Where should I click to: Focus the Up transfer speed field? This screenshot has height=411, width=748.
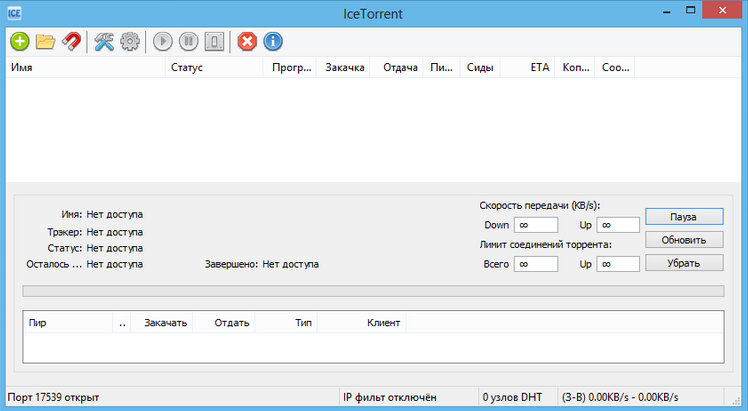618,225
